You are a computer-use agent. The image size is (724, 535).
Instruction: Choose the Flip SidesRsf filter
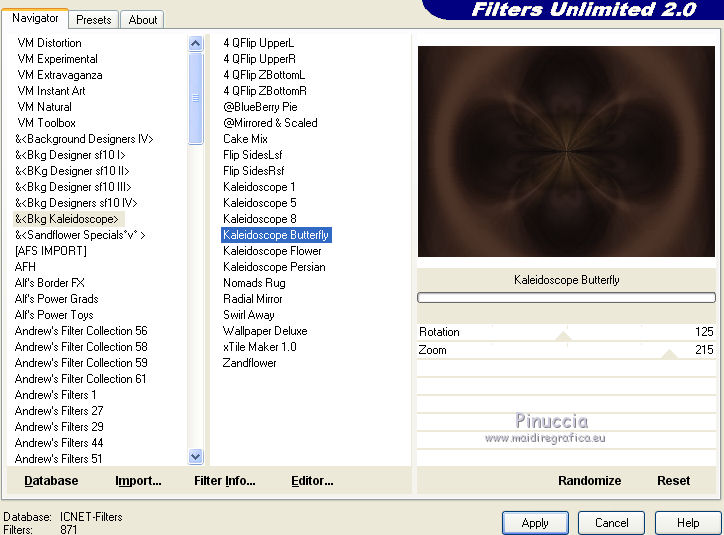[253, 171]
